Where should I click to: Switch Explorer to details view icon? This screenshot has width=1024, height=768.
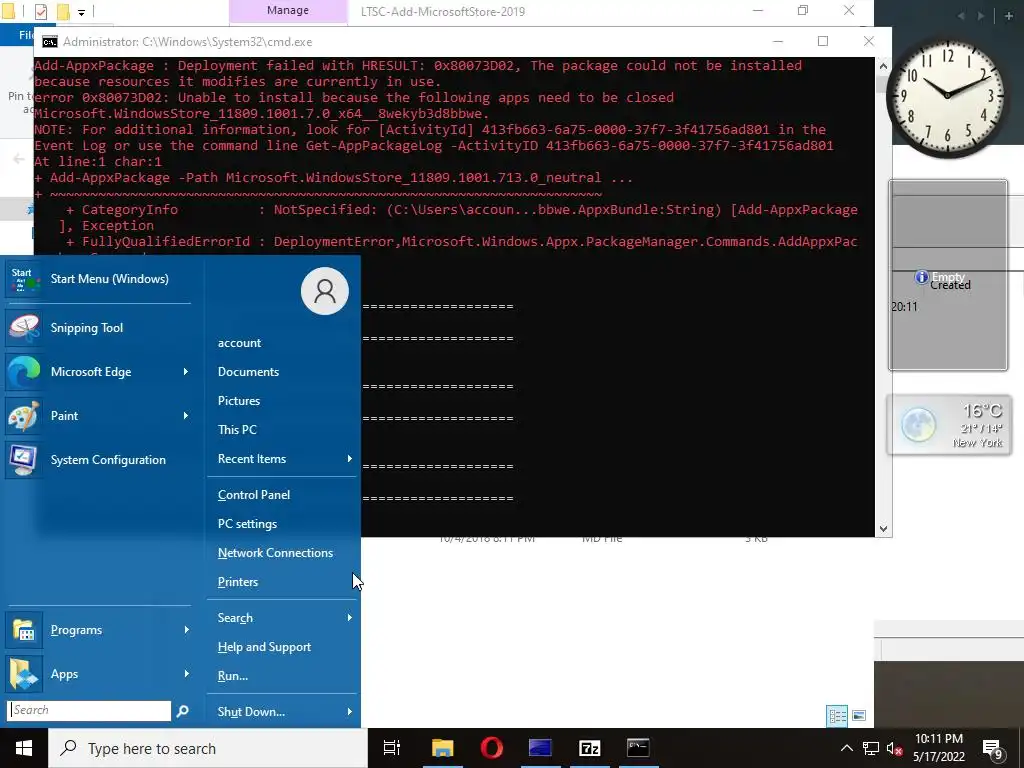click(837, 716)
